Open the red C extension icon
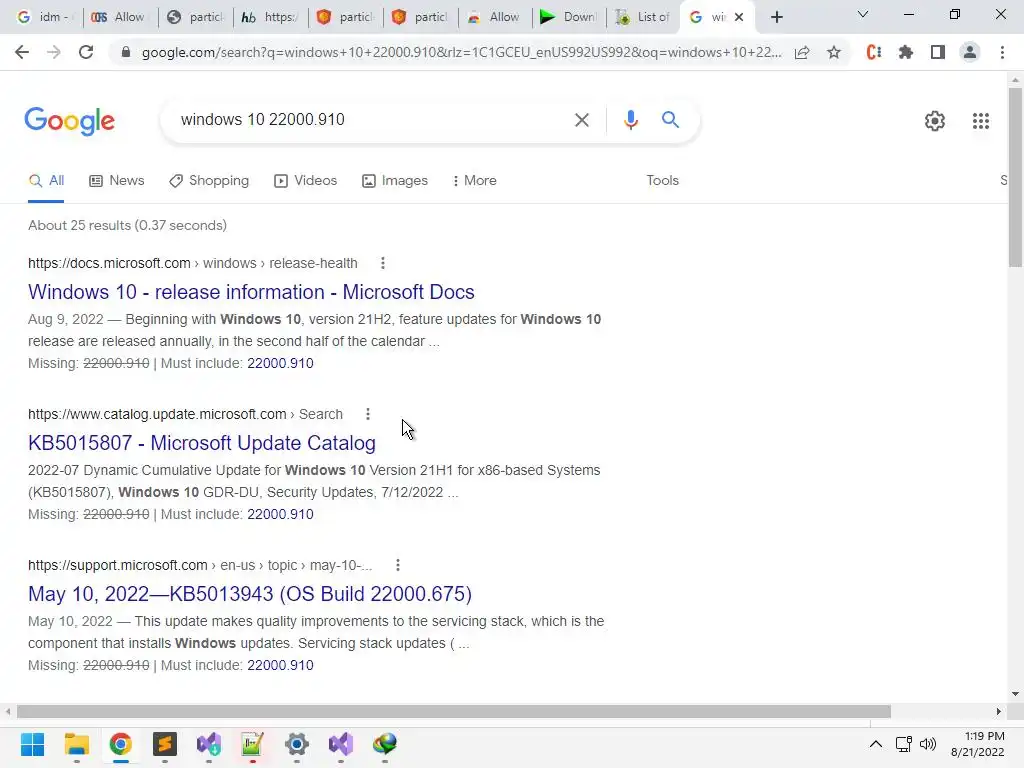The width and height of the screenshot is (1024, 768). (874, 52)
